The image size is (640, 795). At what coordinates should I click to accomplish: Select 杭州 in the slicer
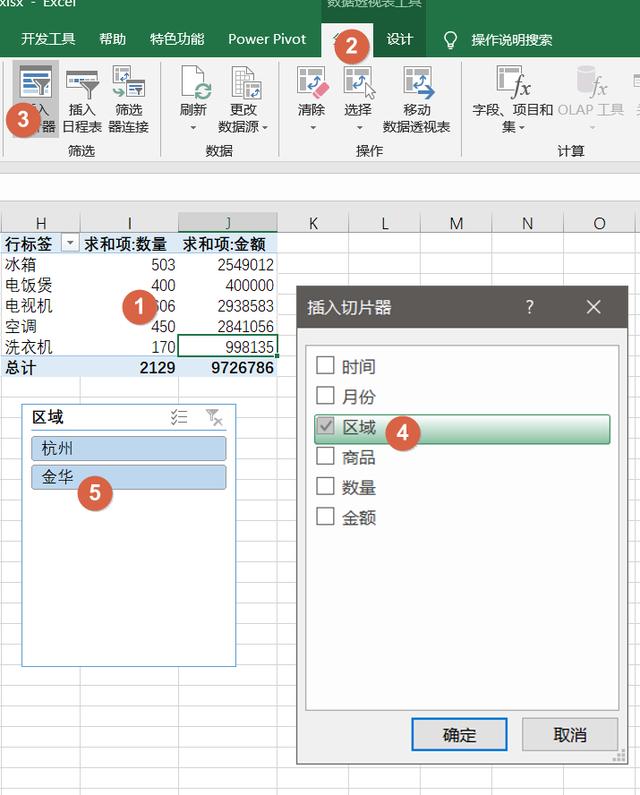pos(129,448)
